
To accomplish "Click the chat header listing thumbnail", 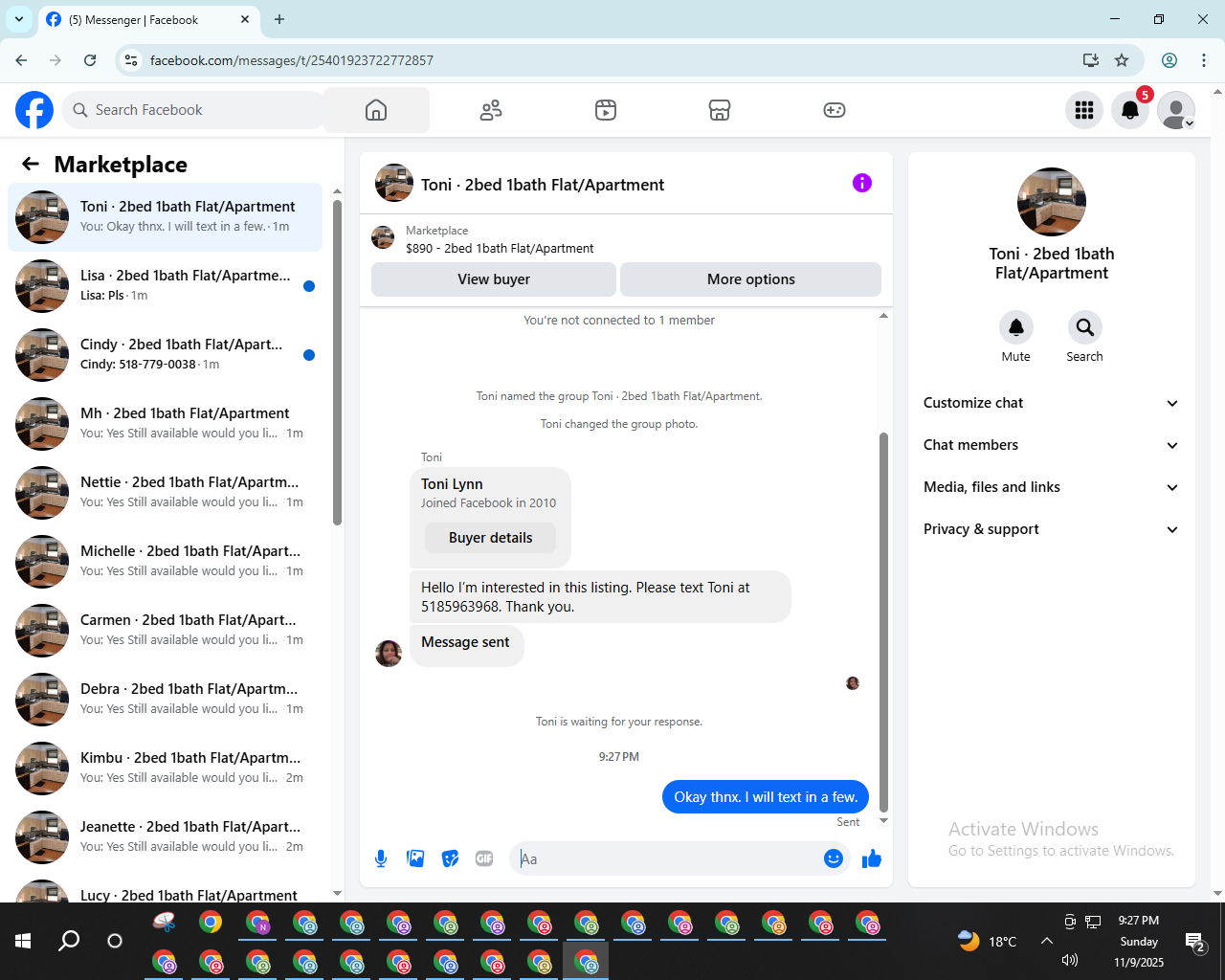I will pos(394,183).
